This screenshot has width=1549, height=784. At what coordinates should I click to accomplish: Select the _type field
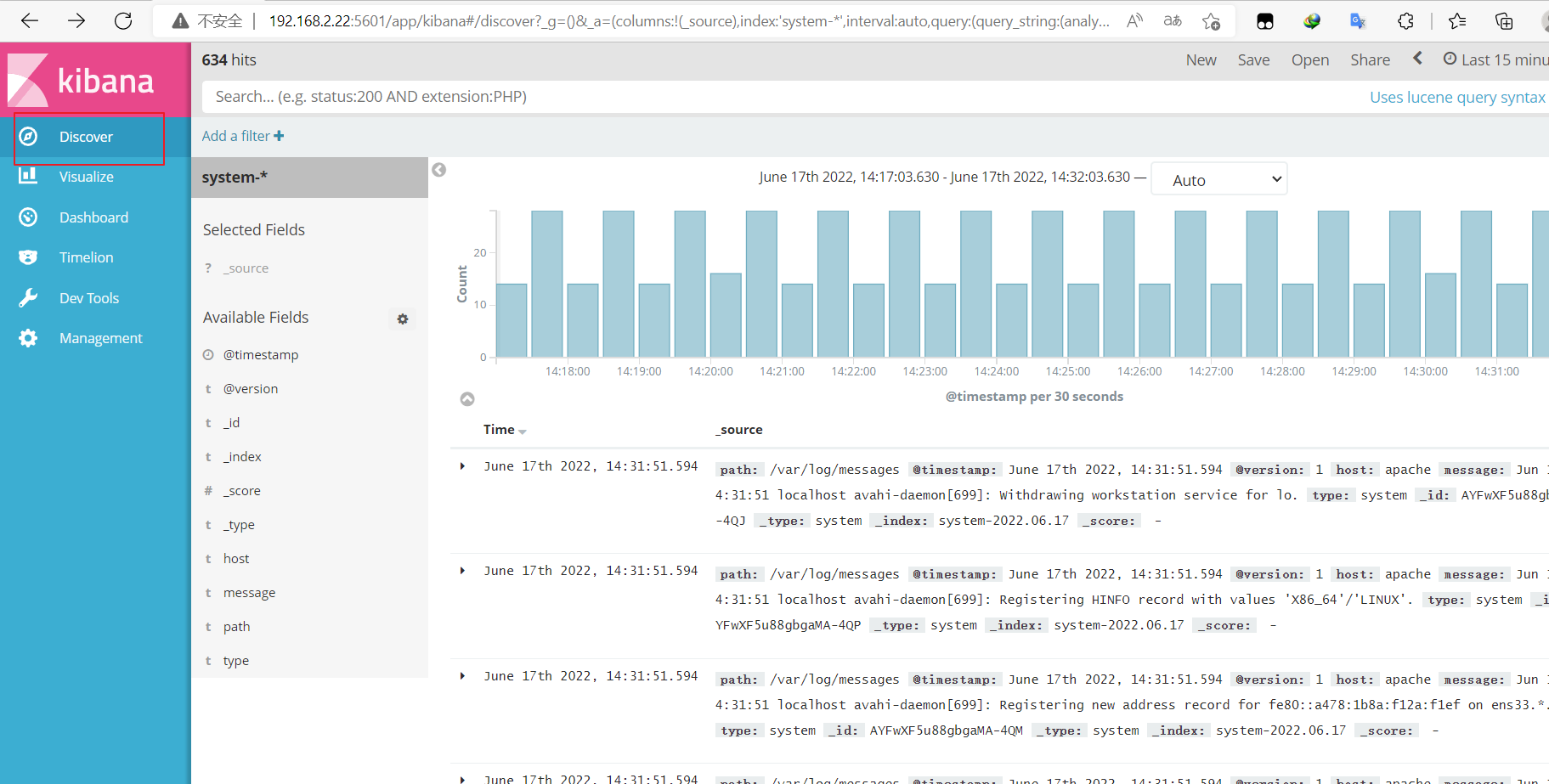(239, 525)
